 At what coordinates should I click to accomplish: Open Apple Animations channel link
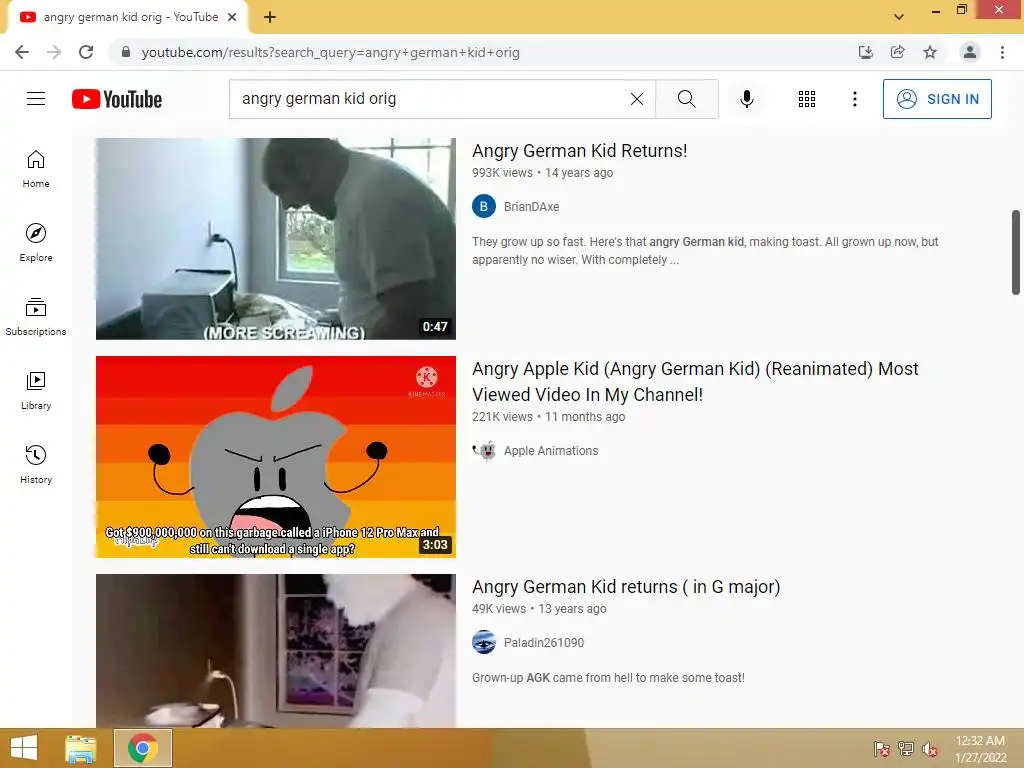click(x=551, y=451)
